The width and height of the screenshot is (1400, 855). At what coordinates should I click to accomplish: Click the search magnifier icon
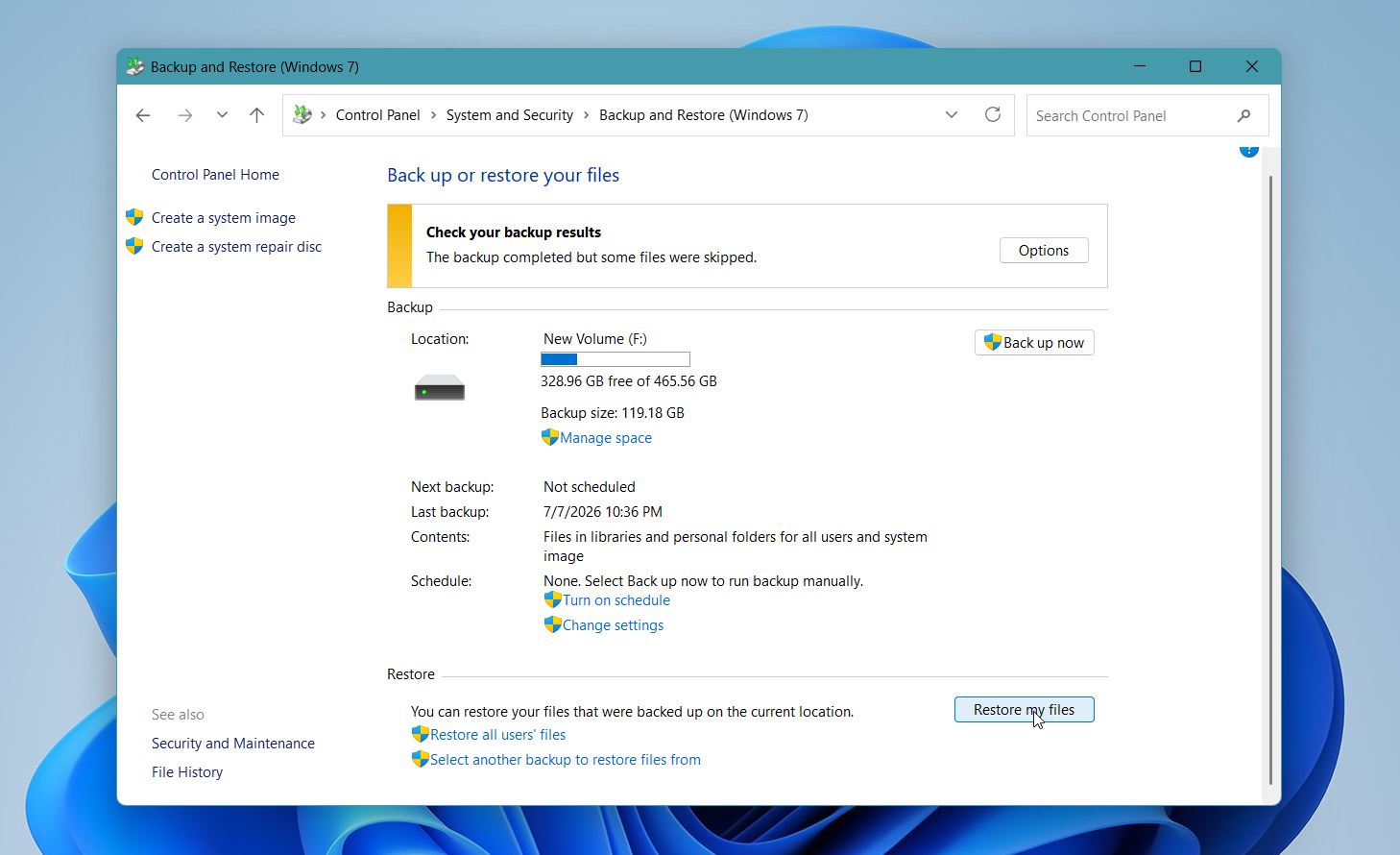tap(1244, 115)
